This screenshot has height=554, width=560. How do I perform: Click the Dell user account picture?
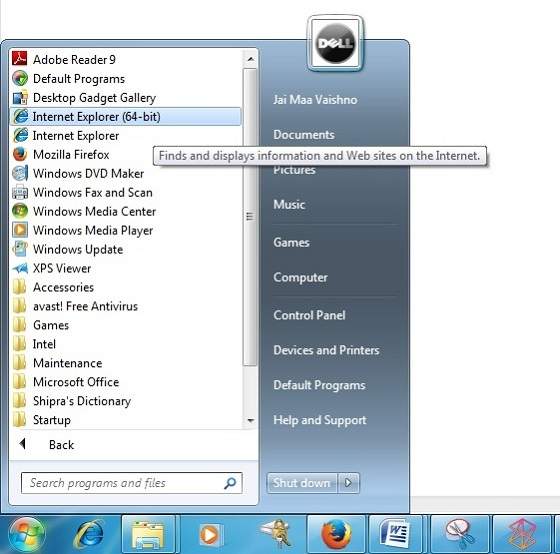(335, 43)
